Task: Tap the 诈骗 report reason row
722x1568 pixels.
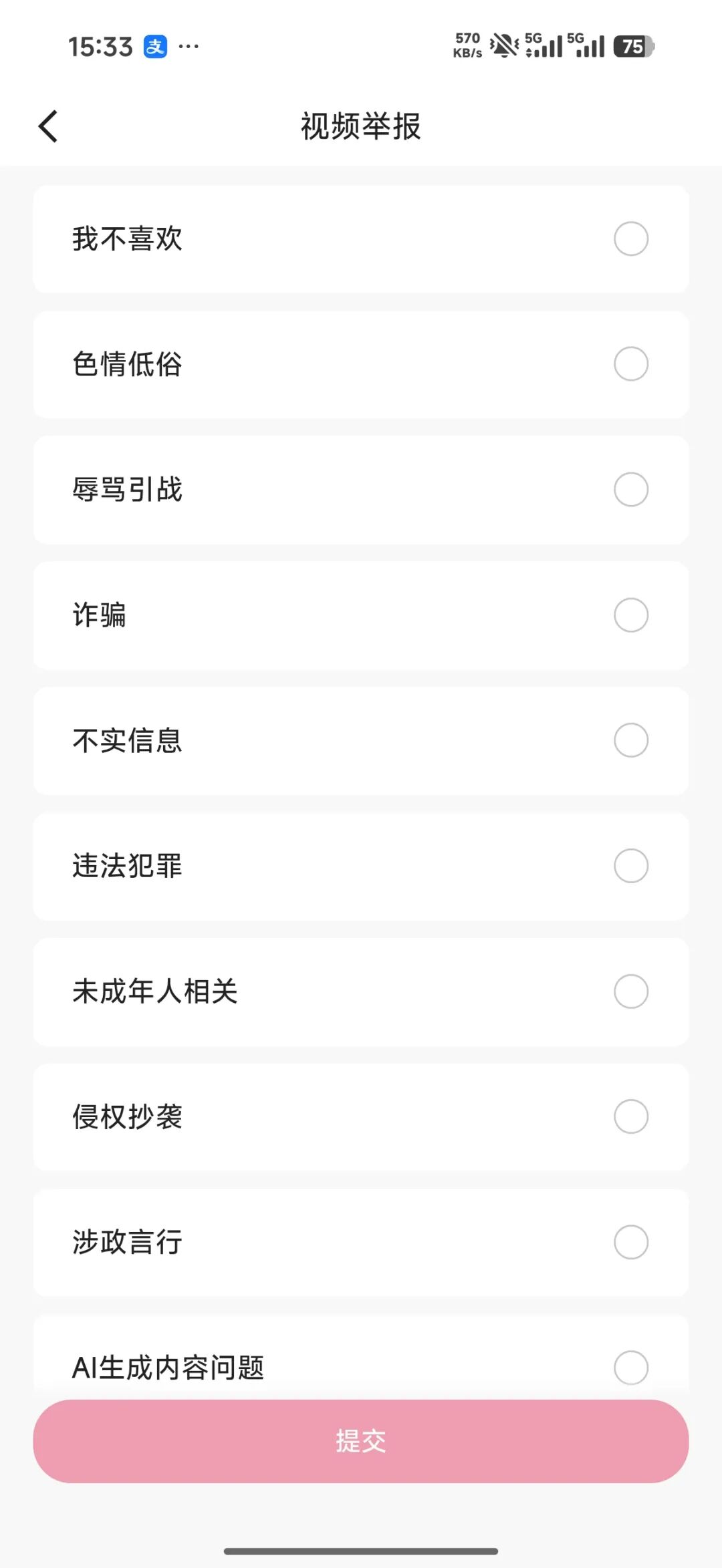Action: click(361, 615)
